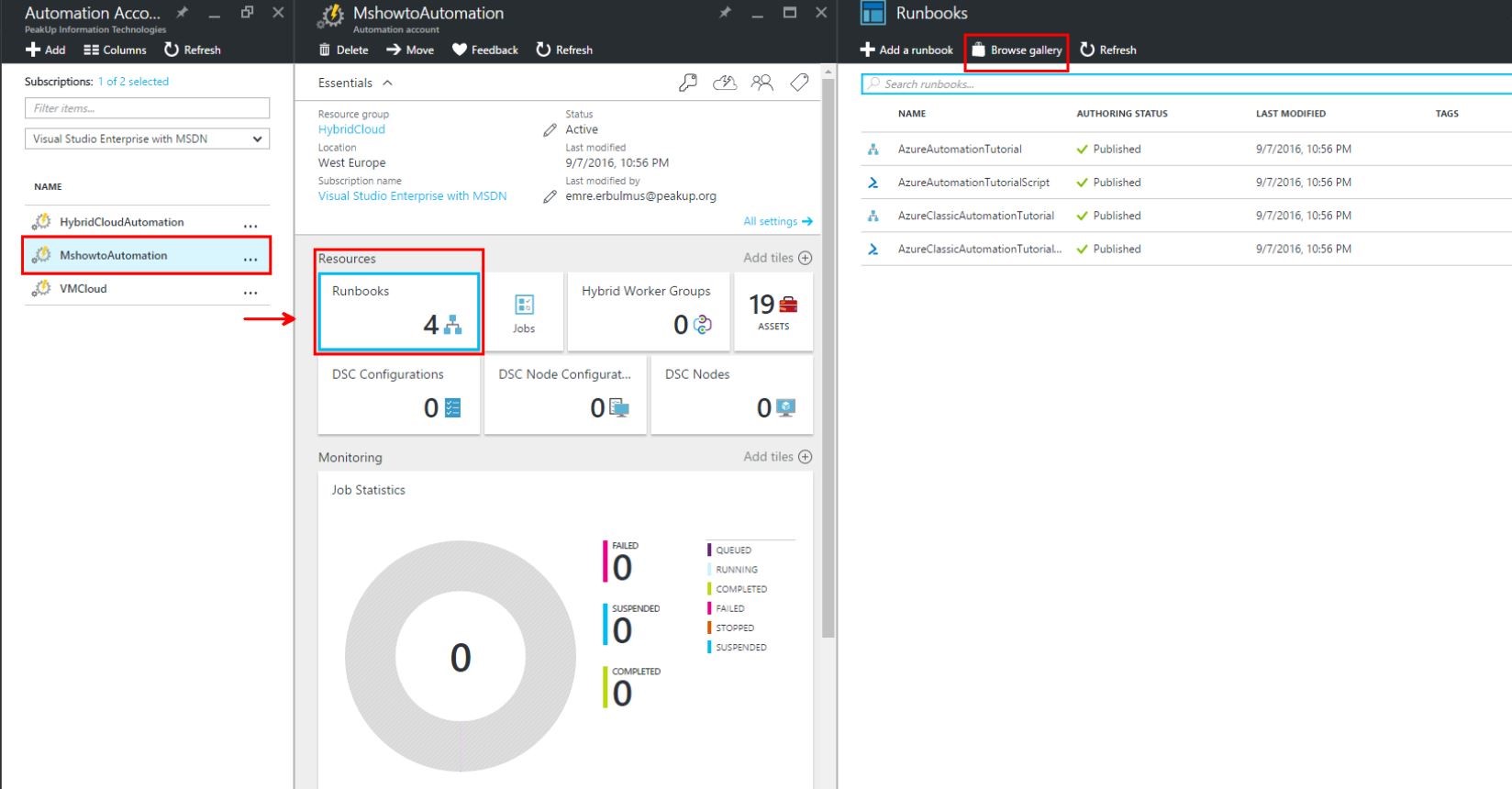Screen dimensions: 1512x789
Task: Open the Hybrid Worker Groups tile
Action: [649, 312]
